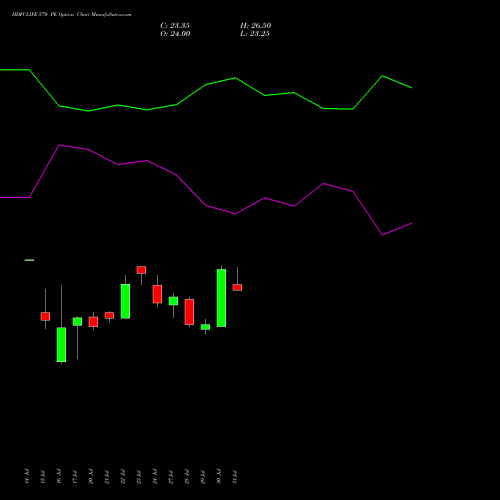Click the red candle for 15 Jul
The width and height of the screenshot is (500, 500).
(45, 316)
